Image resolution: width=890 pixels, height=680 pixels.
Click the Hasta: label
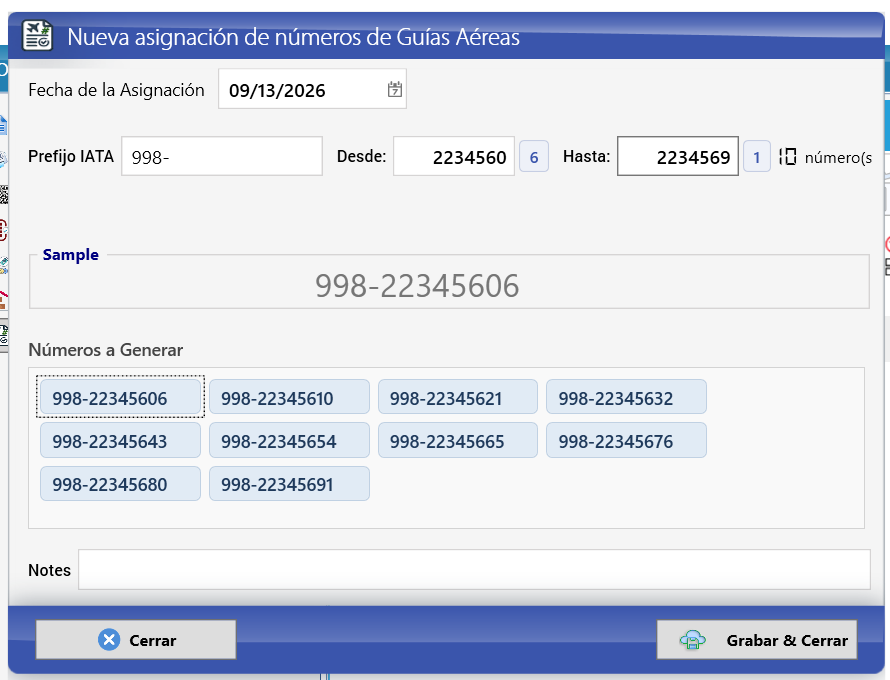pos(586,156)
